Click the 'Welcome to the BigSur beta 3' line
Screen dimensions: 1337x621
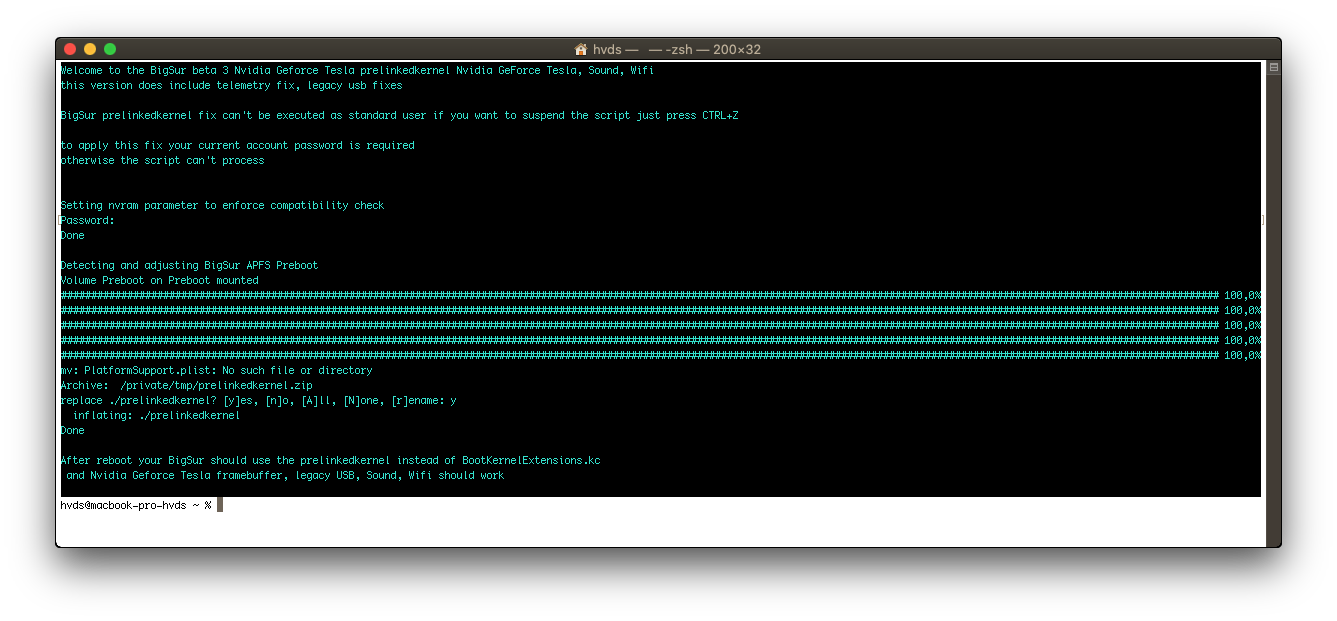357,70
